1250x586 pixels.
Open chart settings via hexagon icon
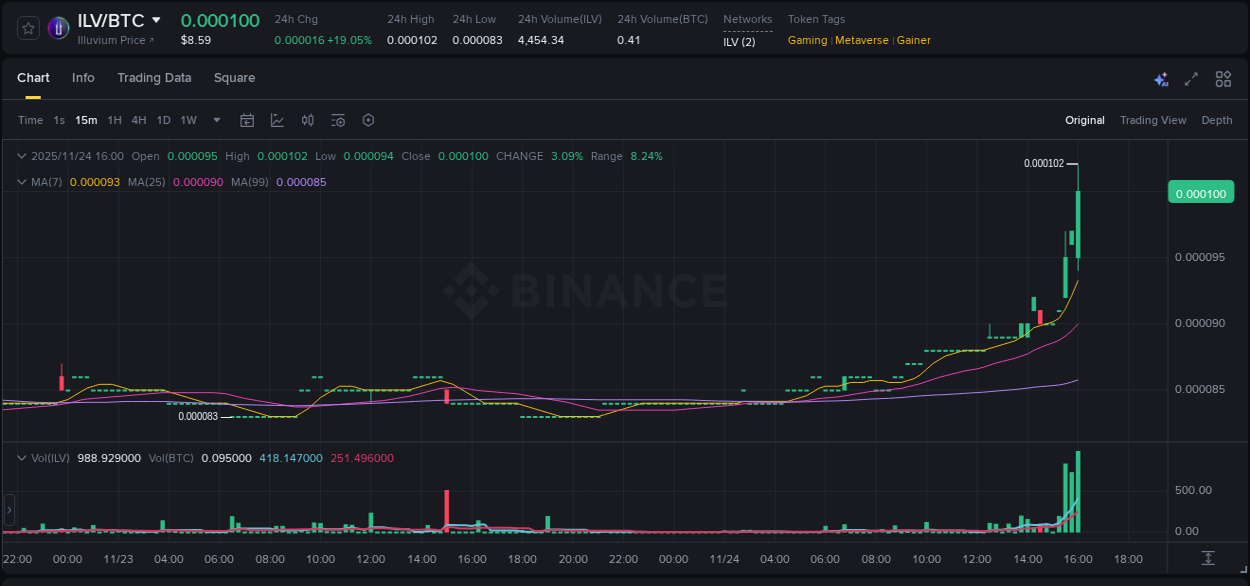tap(367, 120)
